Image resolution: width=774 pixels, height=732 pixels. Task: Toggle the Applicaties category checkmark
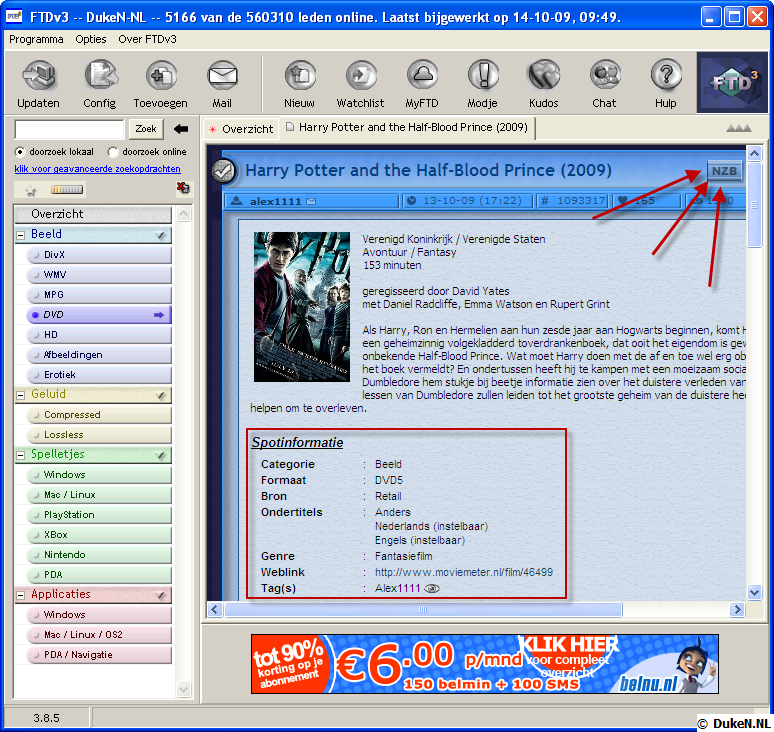160,595
